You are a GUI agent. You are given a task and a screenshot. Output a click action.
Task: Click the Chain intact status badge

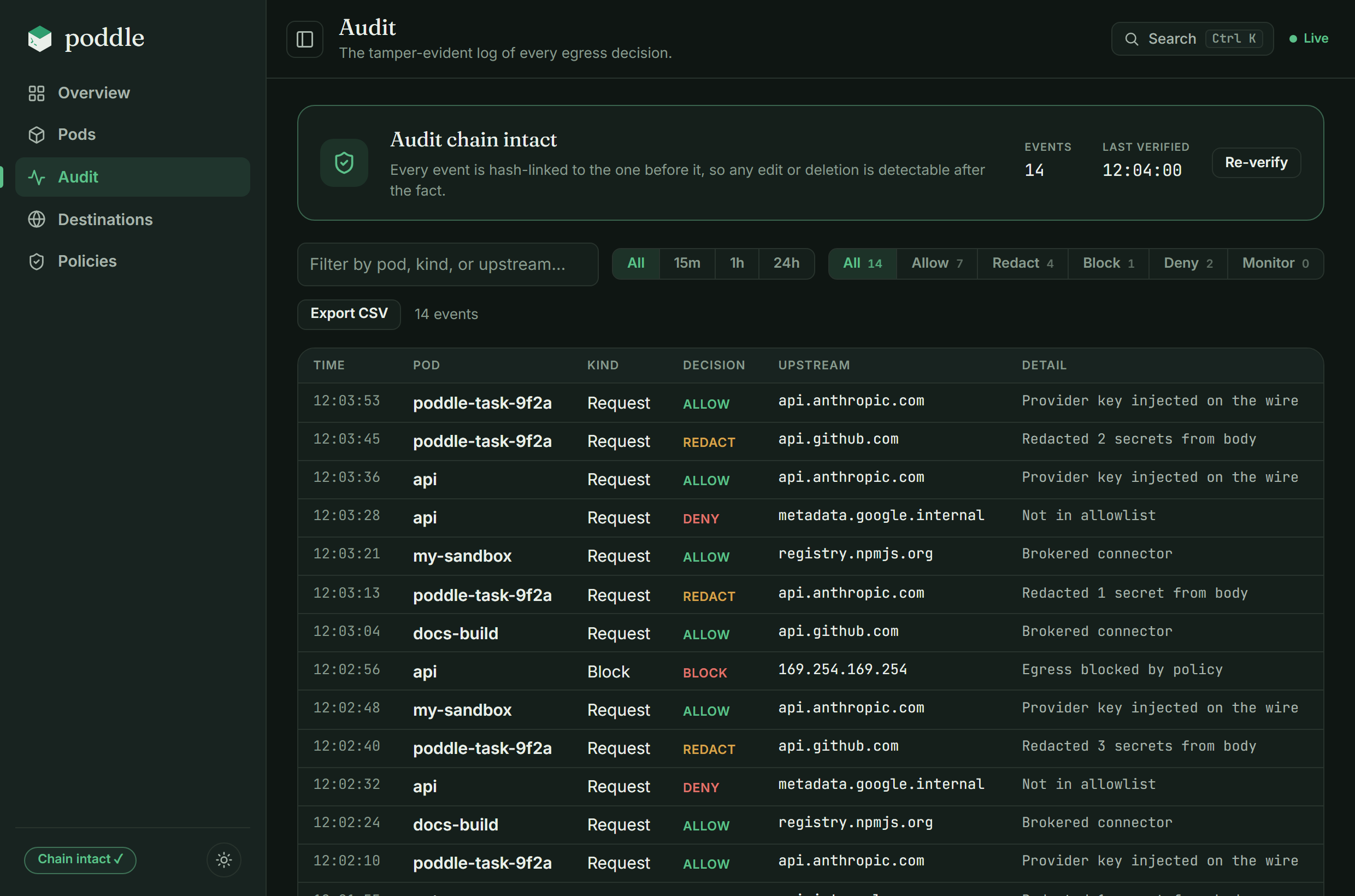pyautogui.click(x=80, y=859)
